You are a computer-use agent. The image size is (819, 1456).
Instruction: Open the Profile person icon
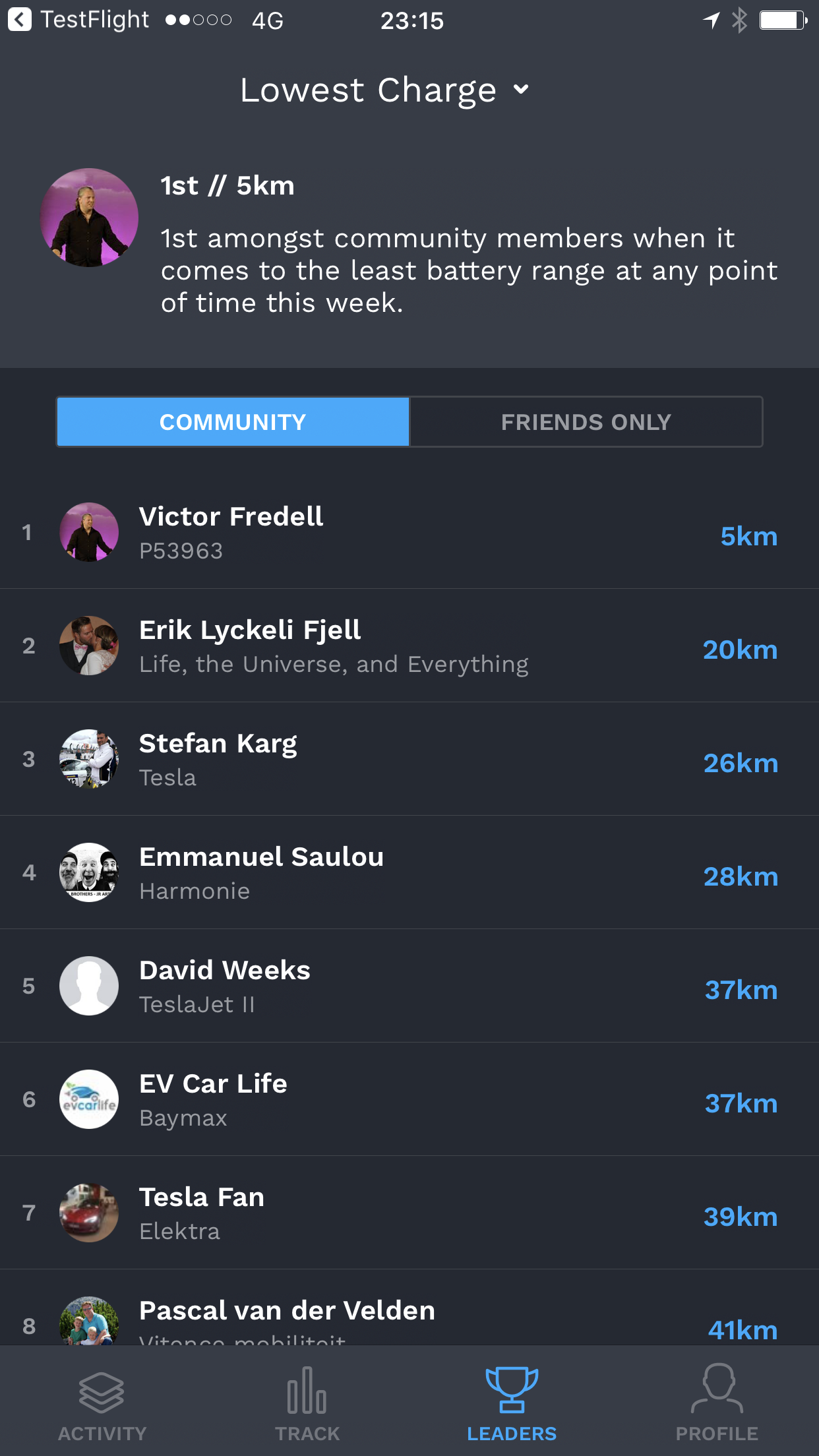point(717,1389)
